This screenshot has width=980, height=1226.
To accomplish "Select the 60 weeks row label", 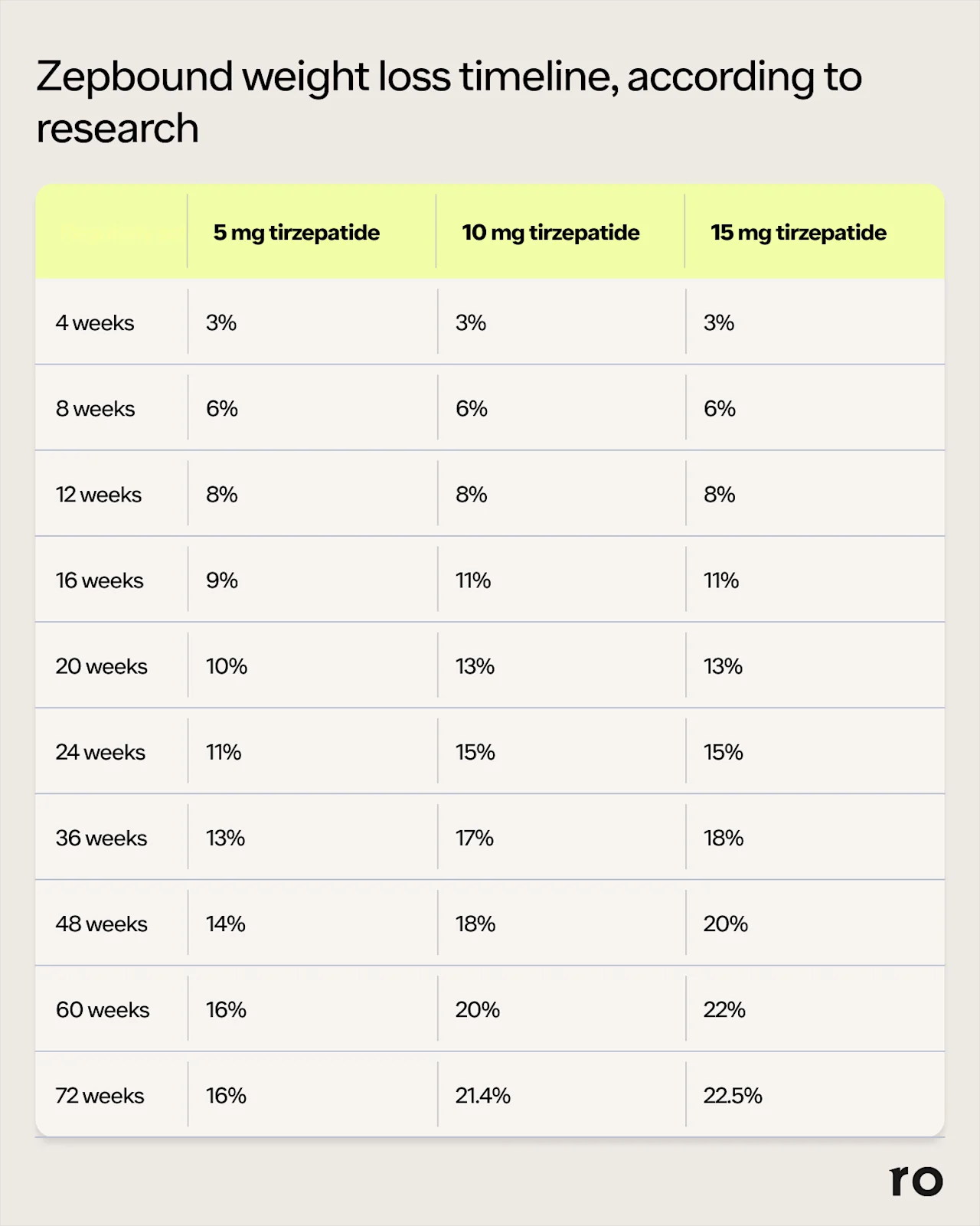I will tap(103, 1009).
